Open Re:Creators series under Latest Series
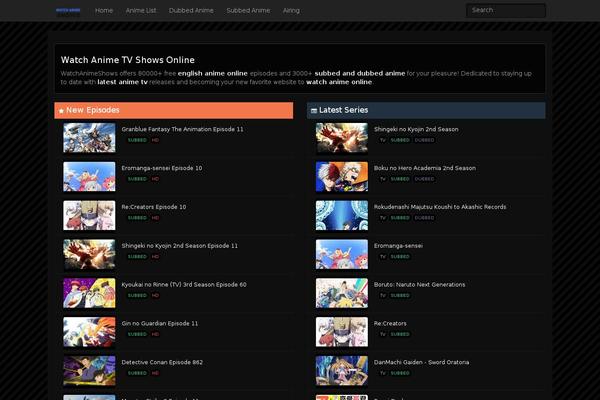Image resolution: width=600 pixels, height=400 pixels. pos(390,323)
